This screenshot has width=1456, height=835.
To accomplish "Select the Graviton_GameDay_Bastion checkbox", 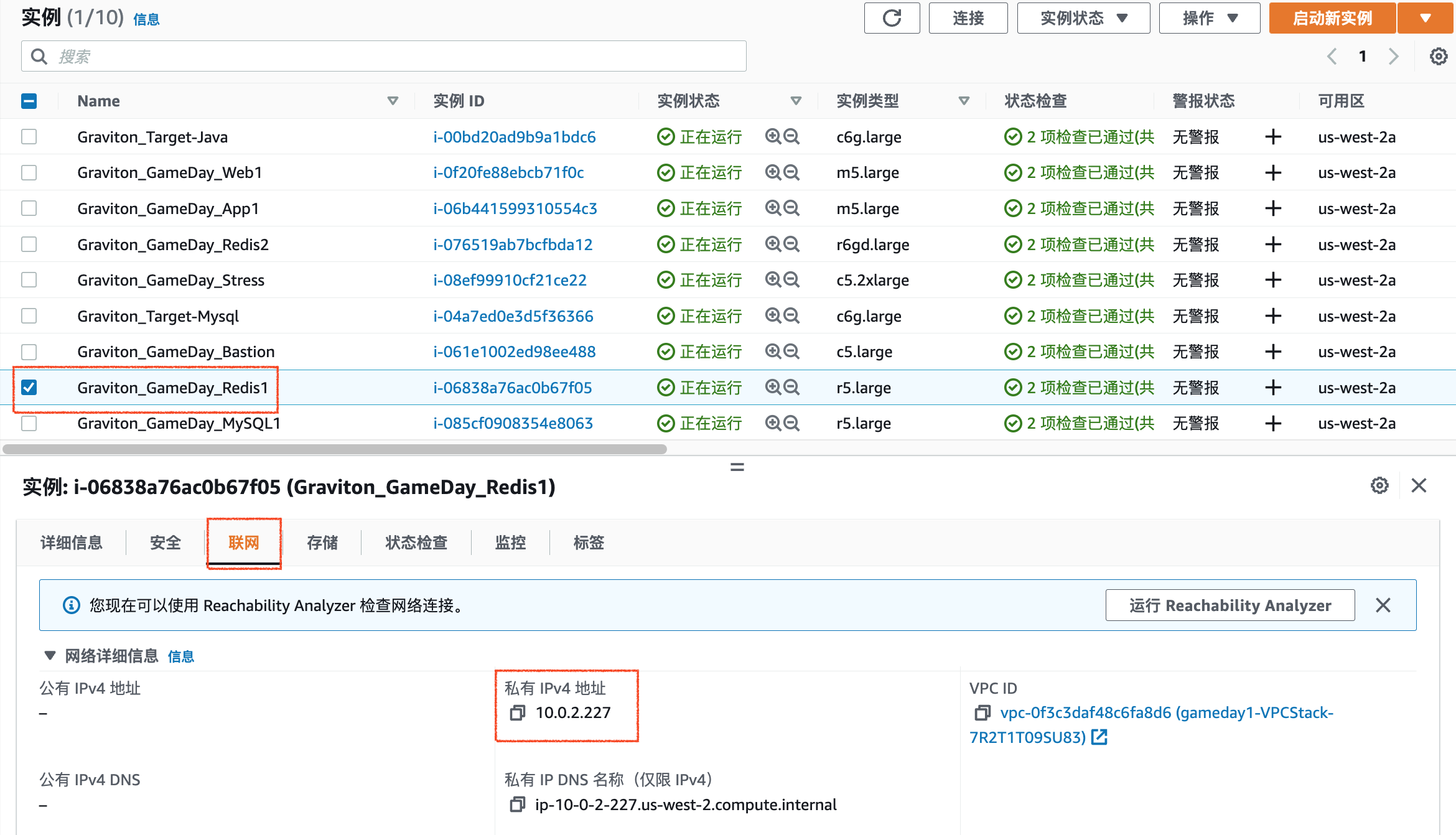I will pos(29,352).
